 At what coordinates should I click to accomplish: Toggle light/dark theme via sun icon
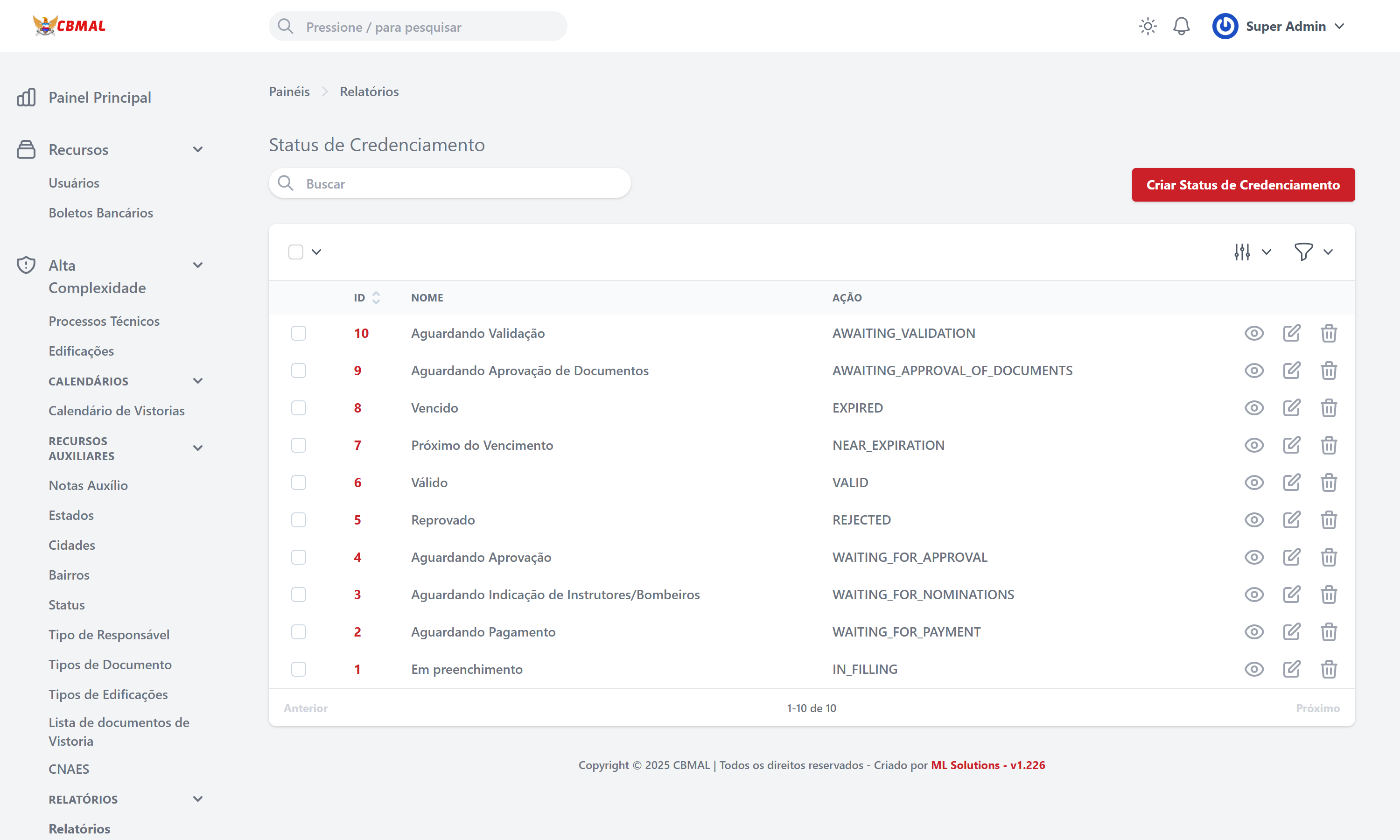click(x=1148, y=26)
